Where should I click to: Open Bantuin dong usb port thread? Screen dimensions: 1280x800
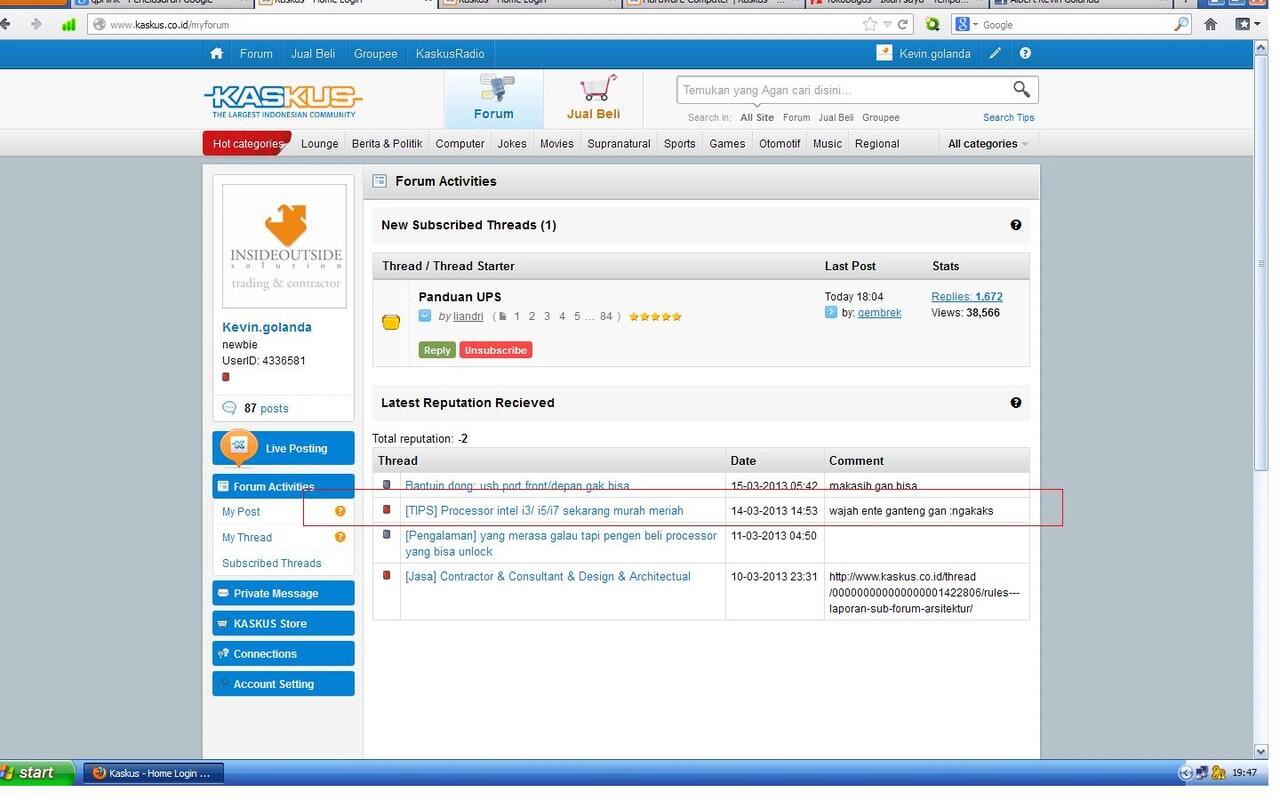tap(517, 486)
